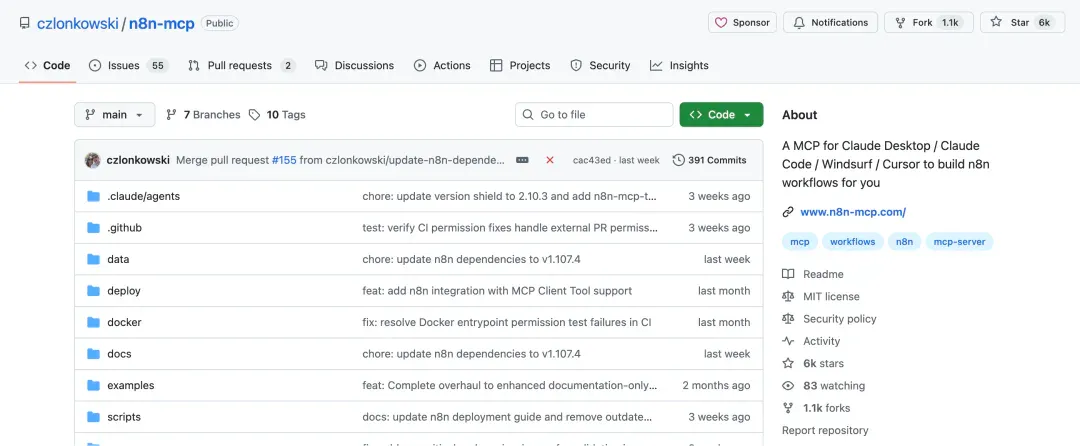Open commit 'feat: add n8n integration with MCP' message
Screen dimensions: 1080x446
(497, 290)
